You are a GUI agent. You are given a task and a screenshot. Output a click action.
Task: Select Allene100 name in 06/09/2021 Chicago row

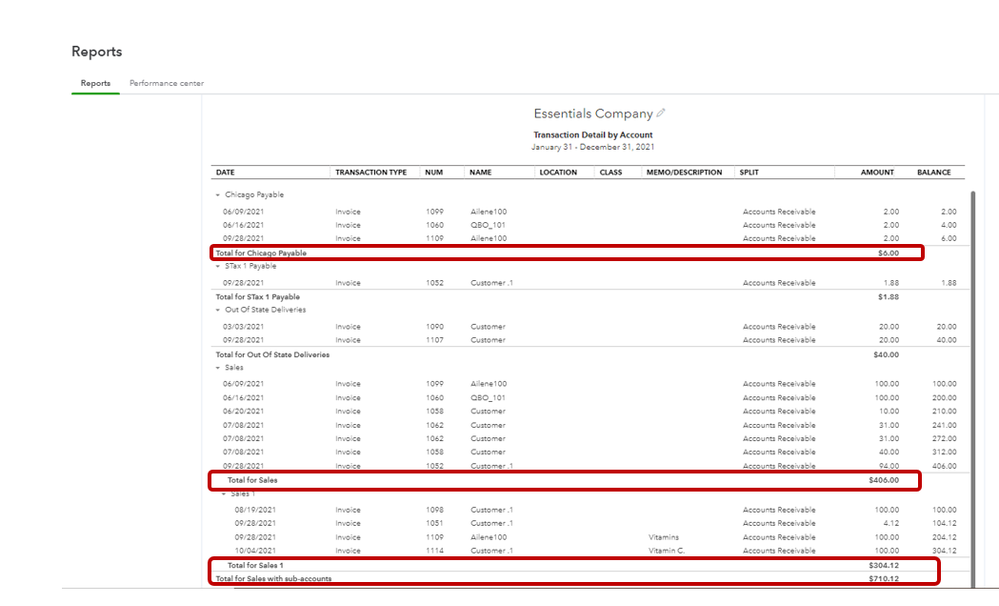[489, 212]
